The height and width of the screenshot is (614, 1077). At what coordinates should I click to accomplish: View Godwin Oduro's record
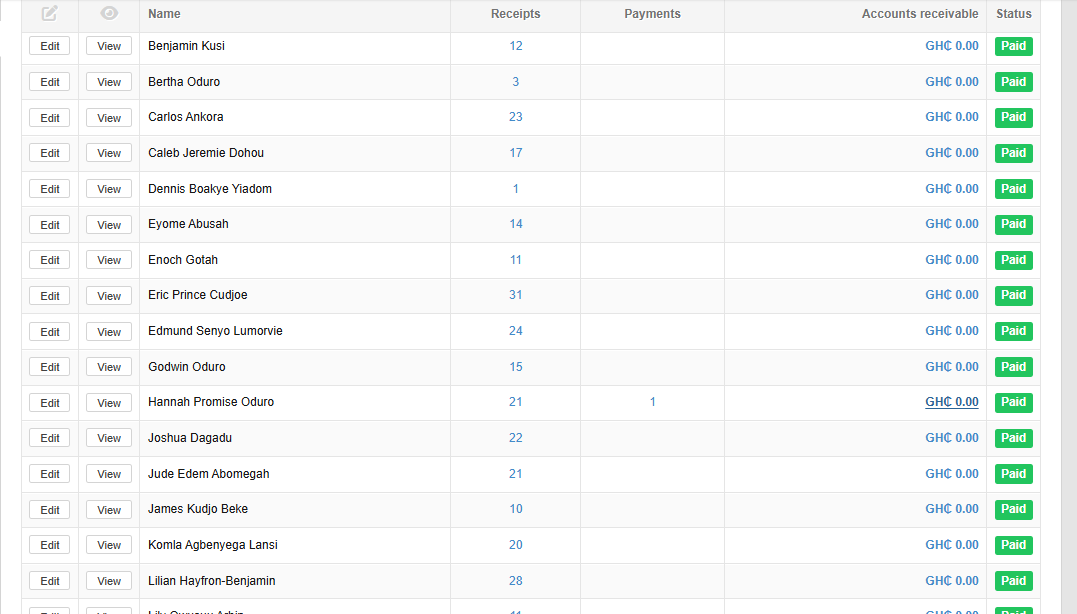point(109,367)
